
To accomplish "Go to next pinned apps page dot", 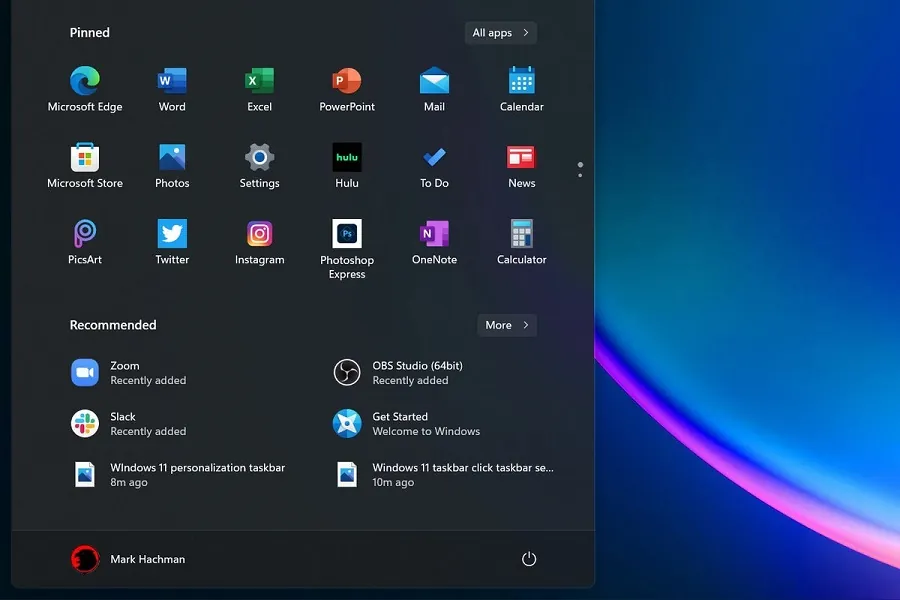I will click(580, 175).
